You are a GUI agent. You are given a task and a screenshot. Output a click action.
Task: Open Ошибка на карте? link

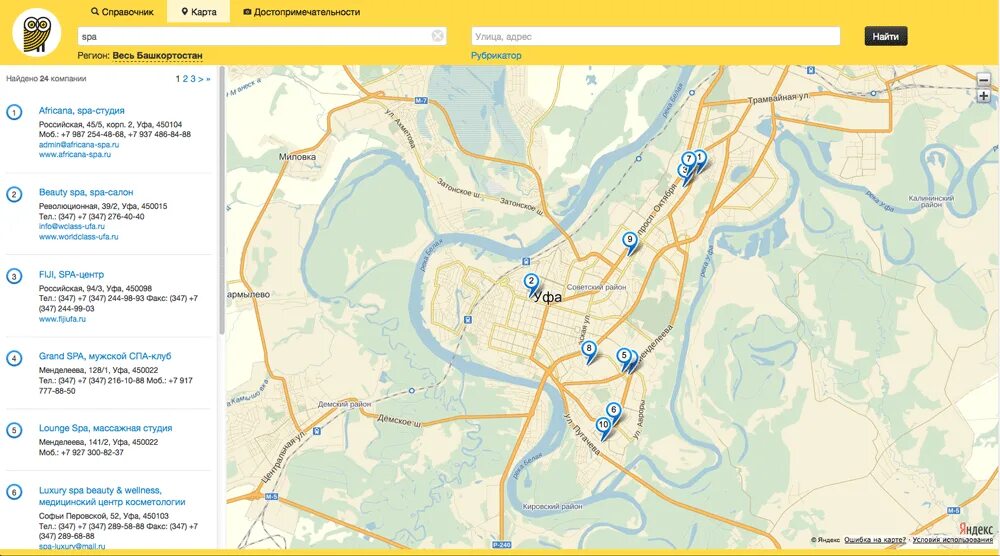[875, 540]
